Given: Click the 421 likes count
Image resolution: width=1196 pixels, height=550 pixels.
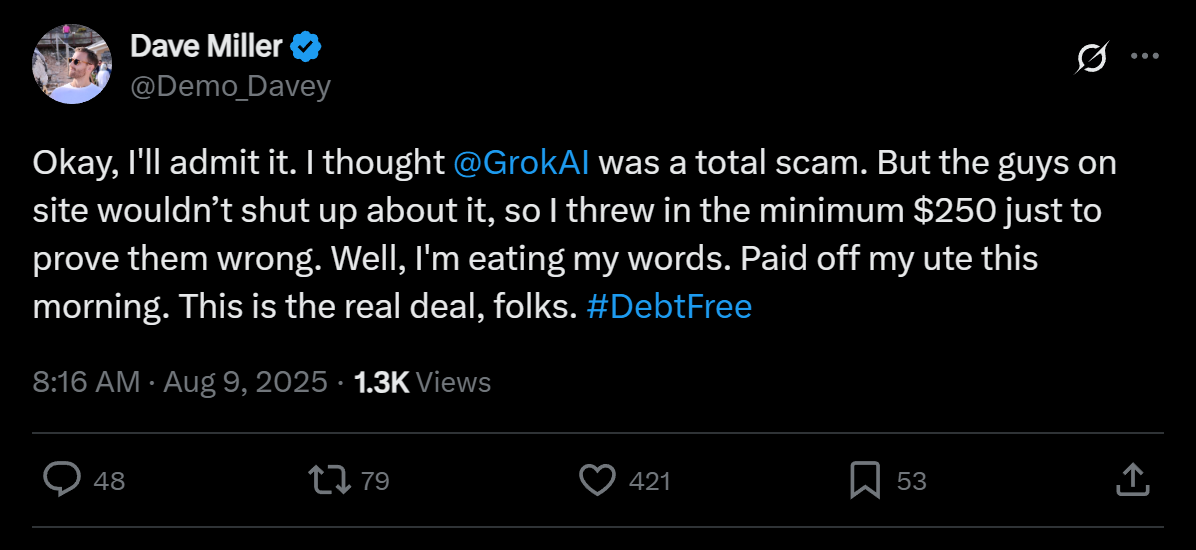Looking at the screenshot, I should (x=650, y=481).
